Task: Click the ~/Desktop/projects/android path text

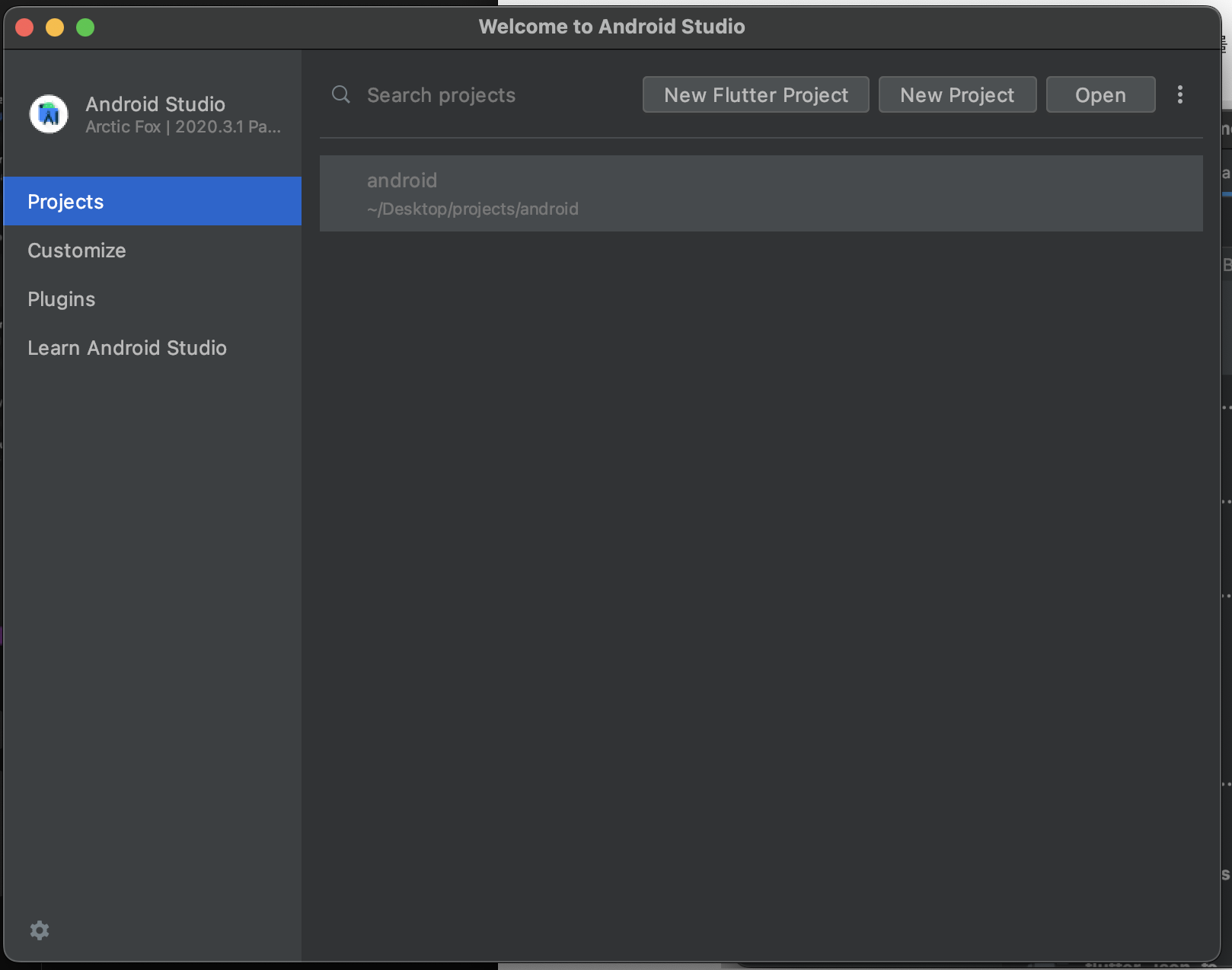Action: coord(473,209)
